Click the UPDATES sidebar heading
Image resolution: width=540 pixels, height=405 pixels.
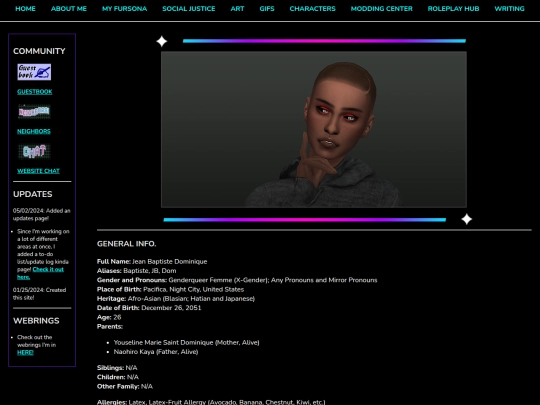tap(33, 194)
